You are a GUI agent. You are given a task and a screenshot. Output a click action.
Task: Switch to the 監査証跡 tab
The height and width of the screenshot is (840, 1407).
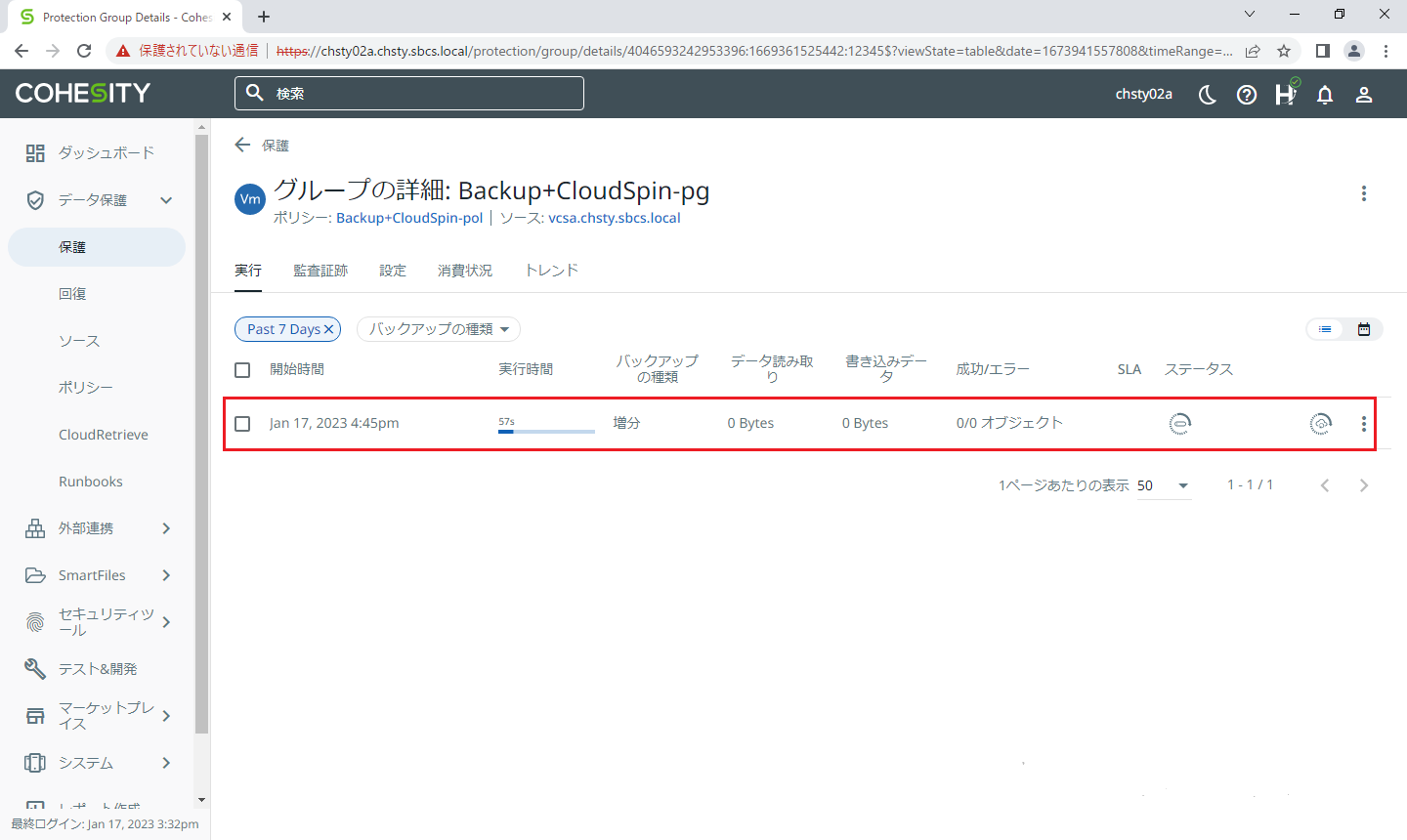pos(320,271)
